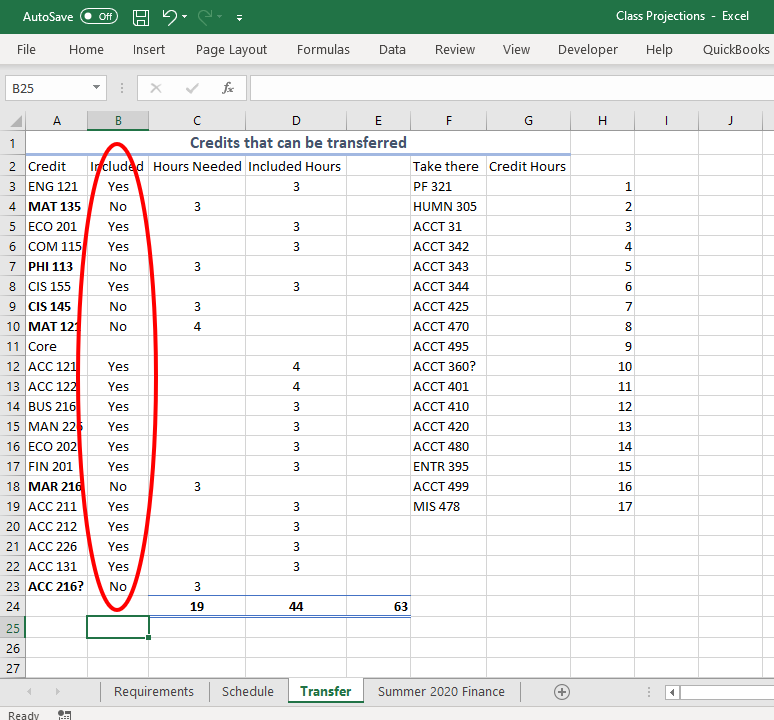This screenshot has height=720, width=774.
Task: Select column D header
Action: click(296, 121)
